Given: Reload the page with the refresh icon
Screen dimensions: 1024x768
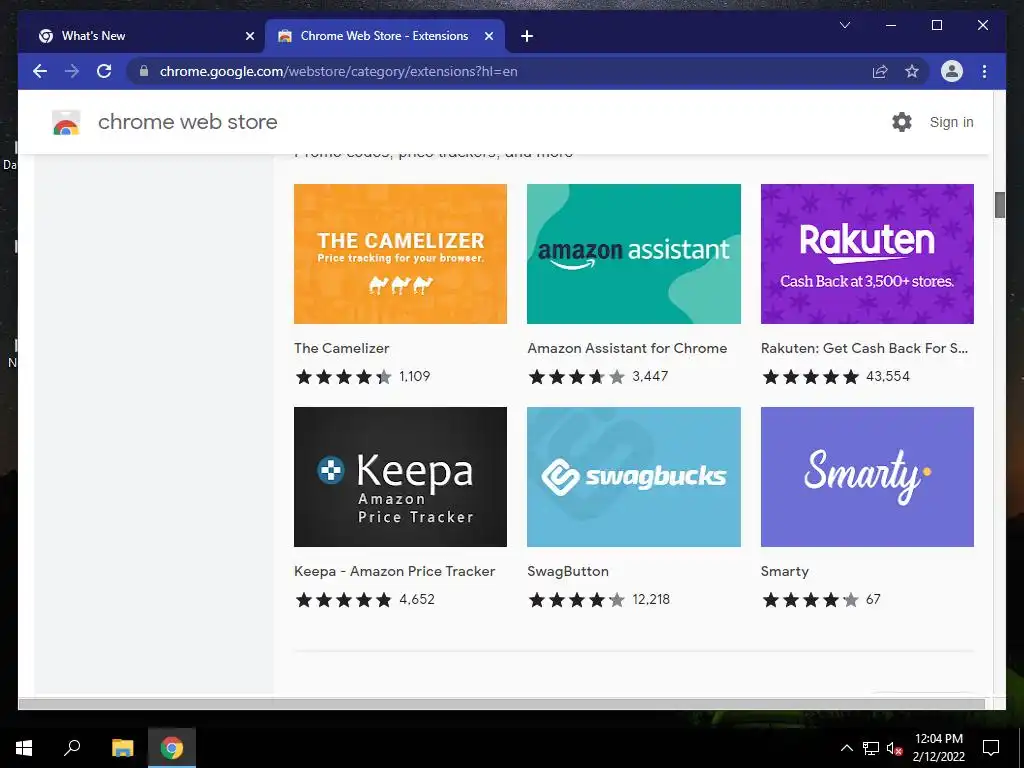Looking at the screenshot, I should coord(104,71).
